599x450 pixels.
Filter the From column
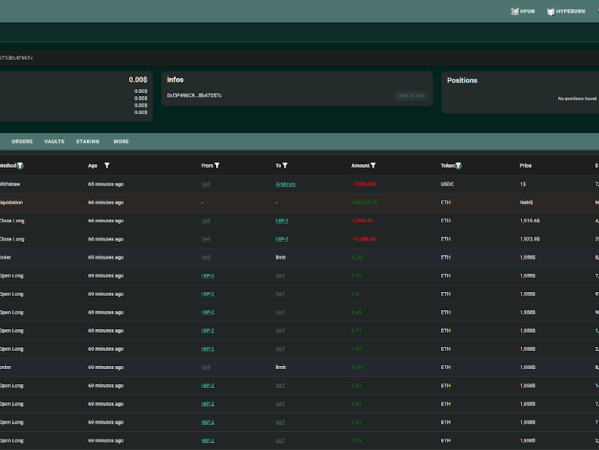pyautogui.click(x=217, y=165)
